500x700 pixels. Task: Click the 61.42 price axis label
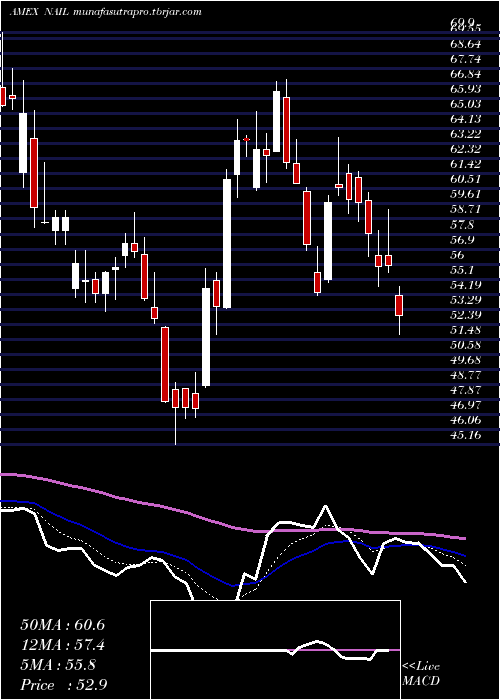click(x=466, y=164)
